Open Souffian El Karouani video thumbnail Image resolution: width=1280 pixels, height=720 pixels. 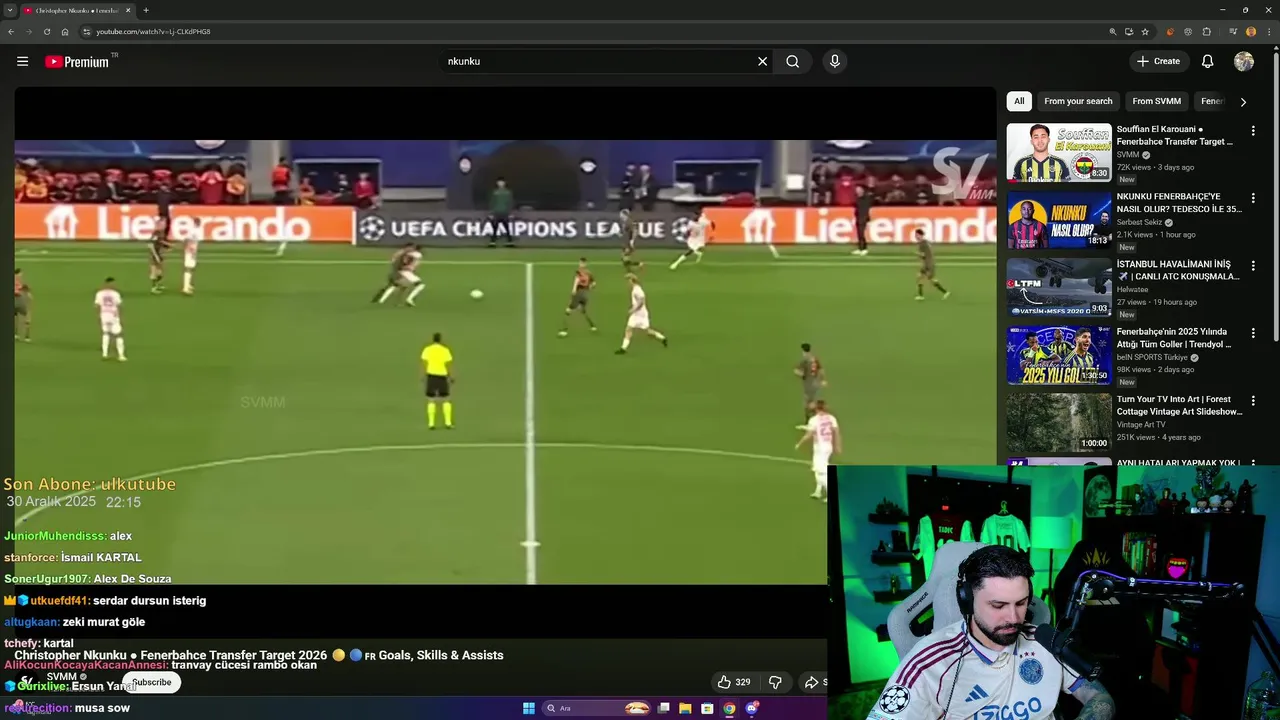coord(1059,152)
